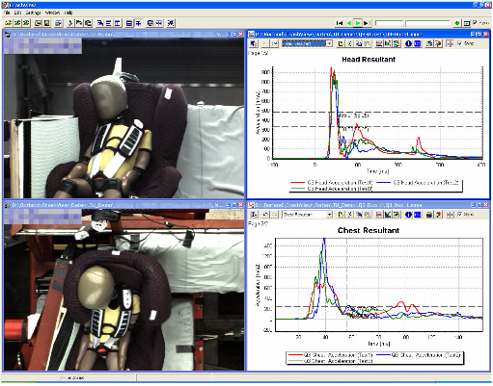Toggle the Sync checkbox in Head Resultant window

click(x=460, y=43)
